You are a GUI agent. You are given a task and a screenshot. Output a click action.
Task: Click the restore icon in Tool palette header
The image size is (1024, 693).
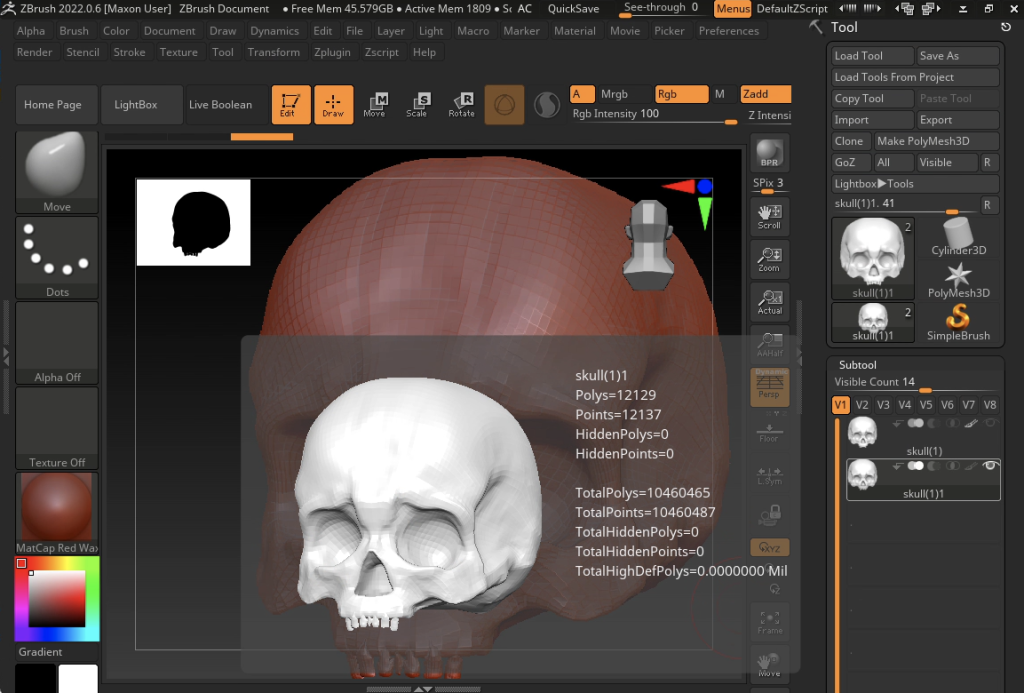(1006, 27)
